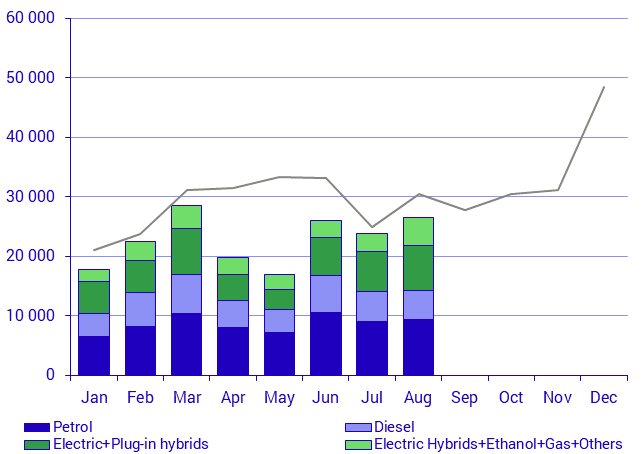Click the '30 000' y-axis value
Screen dimensions: 643x454
pos(30,196)
